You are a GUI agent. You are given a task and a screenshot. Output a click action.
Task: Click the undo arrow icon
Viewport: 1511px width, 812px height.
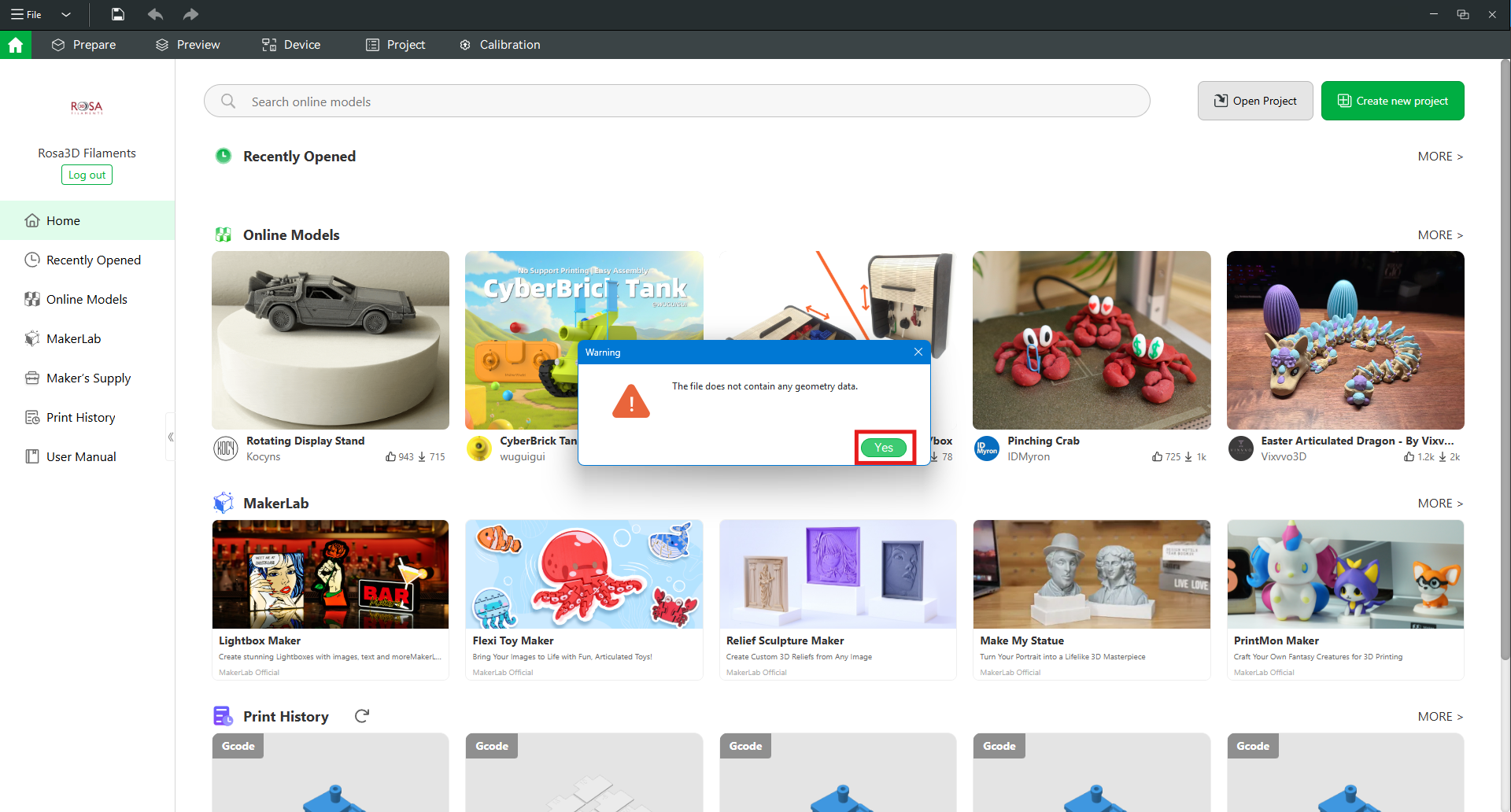(155, 14)
